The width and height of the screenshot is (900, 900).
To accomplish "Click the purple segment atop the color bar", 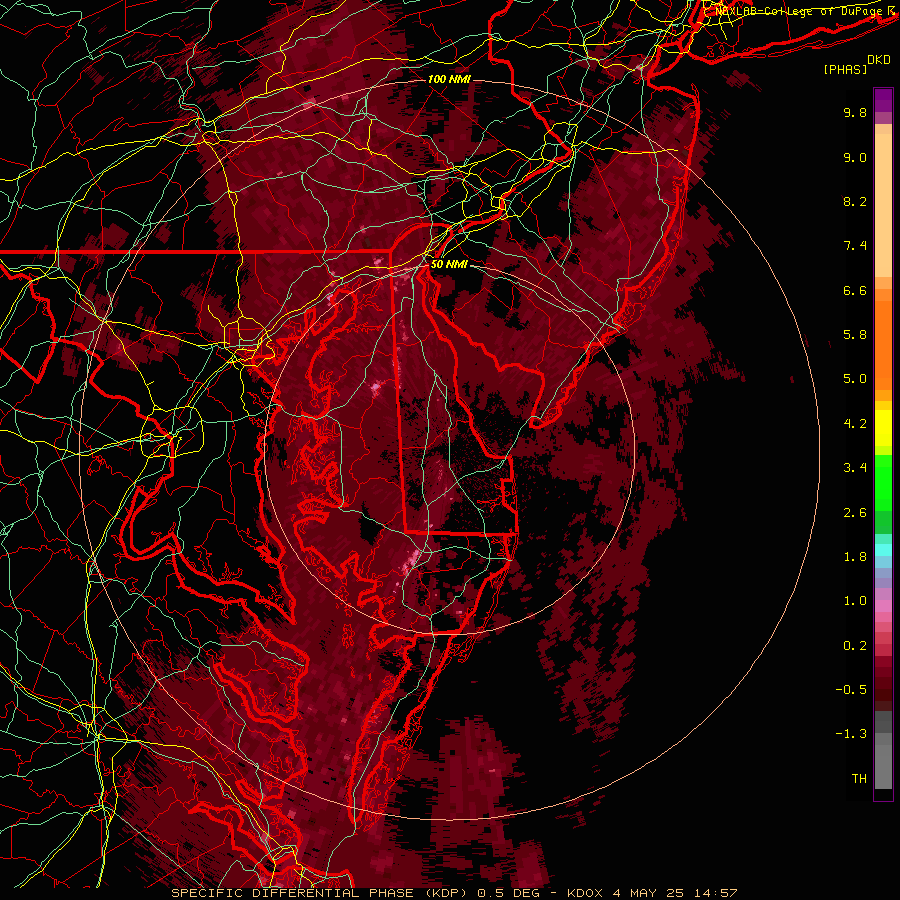I will 883,100.
